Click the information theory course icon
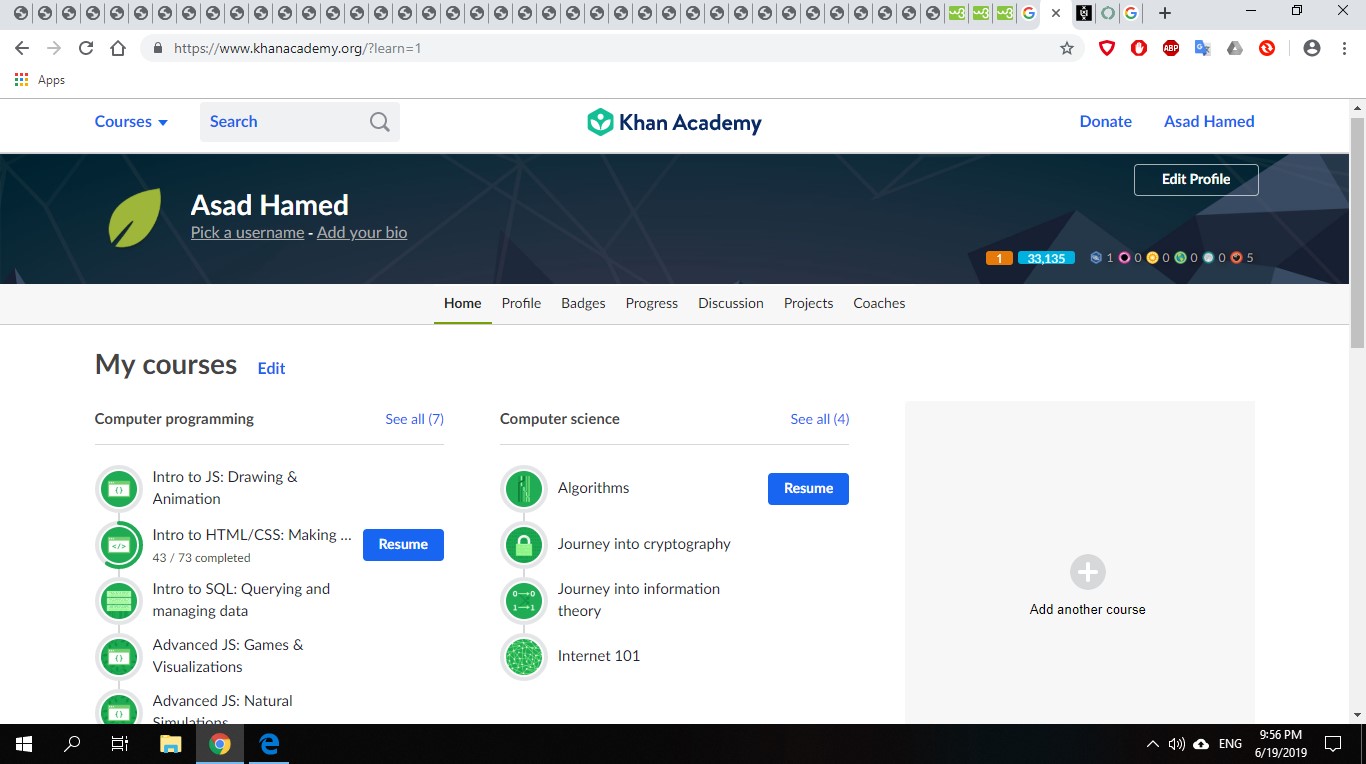The height and width of the screenshot is (764, 1366). [524, 601]
